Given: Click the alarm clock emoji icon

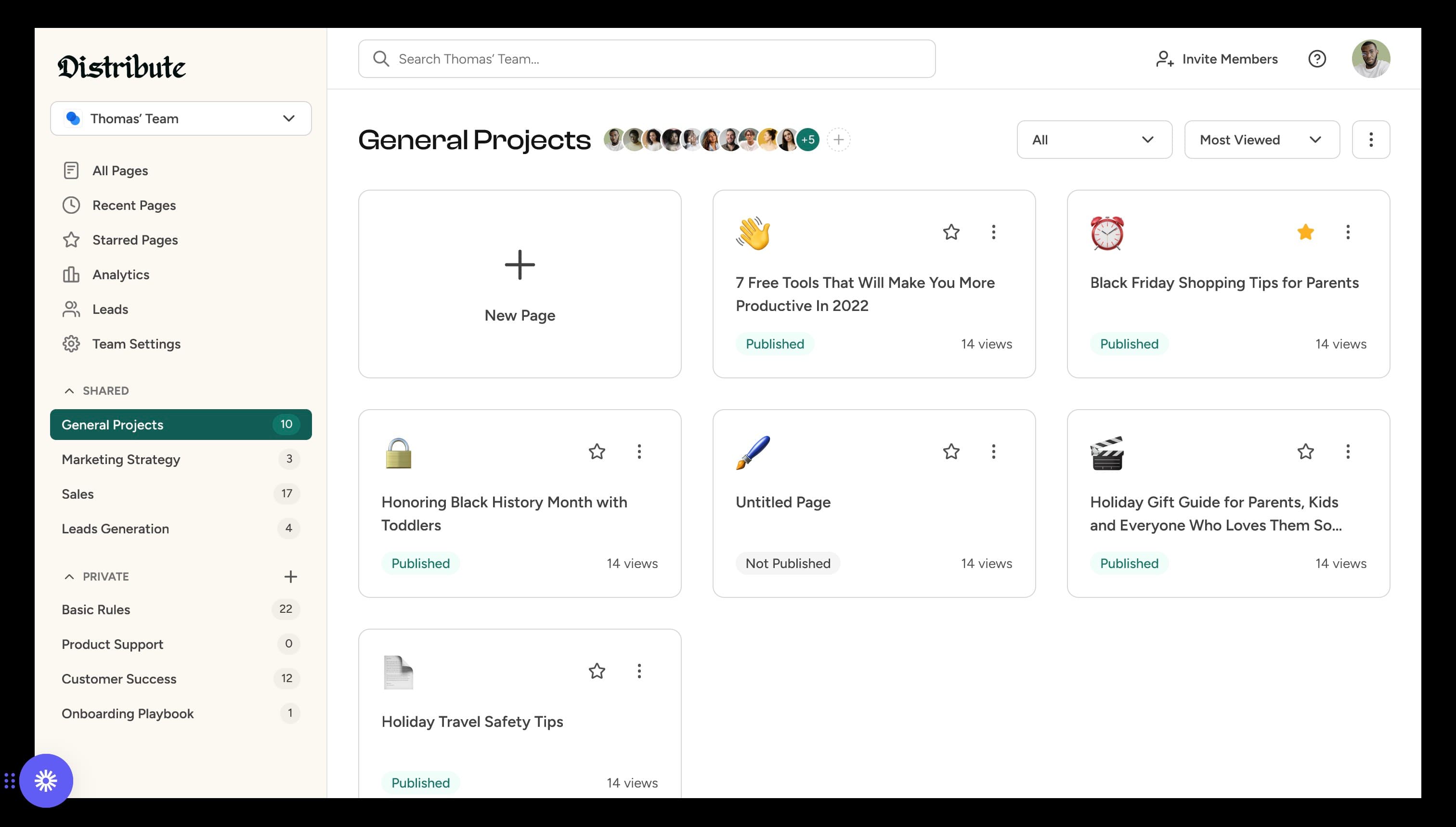Looking at the screenshot, I should 1107,233.
